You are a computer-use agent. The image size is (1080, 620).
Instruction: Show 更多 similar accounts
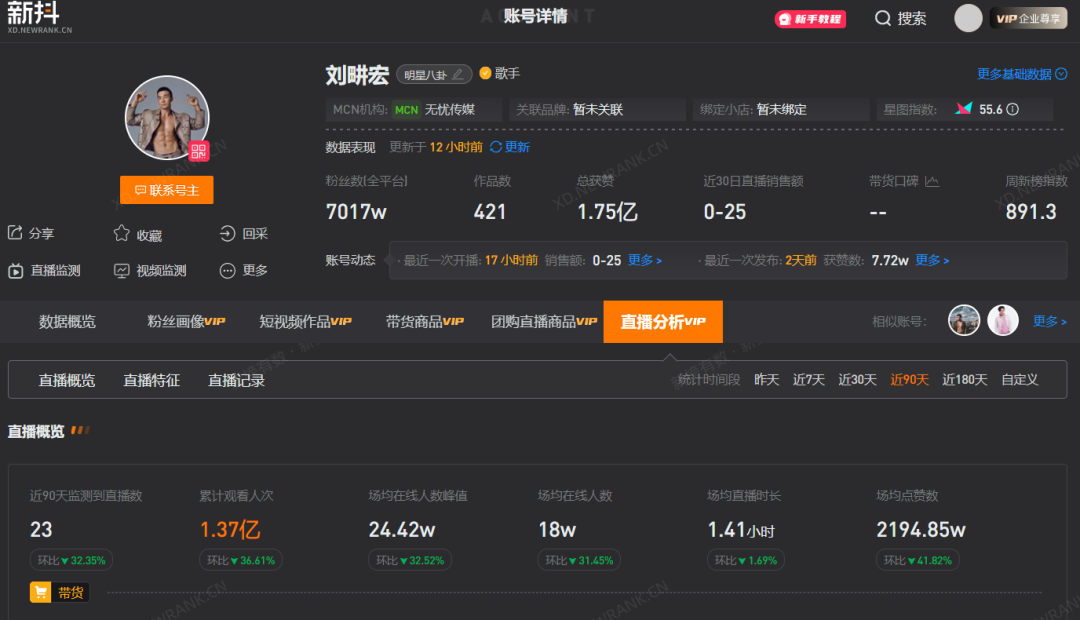click(1050, 321)
